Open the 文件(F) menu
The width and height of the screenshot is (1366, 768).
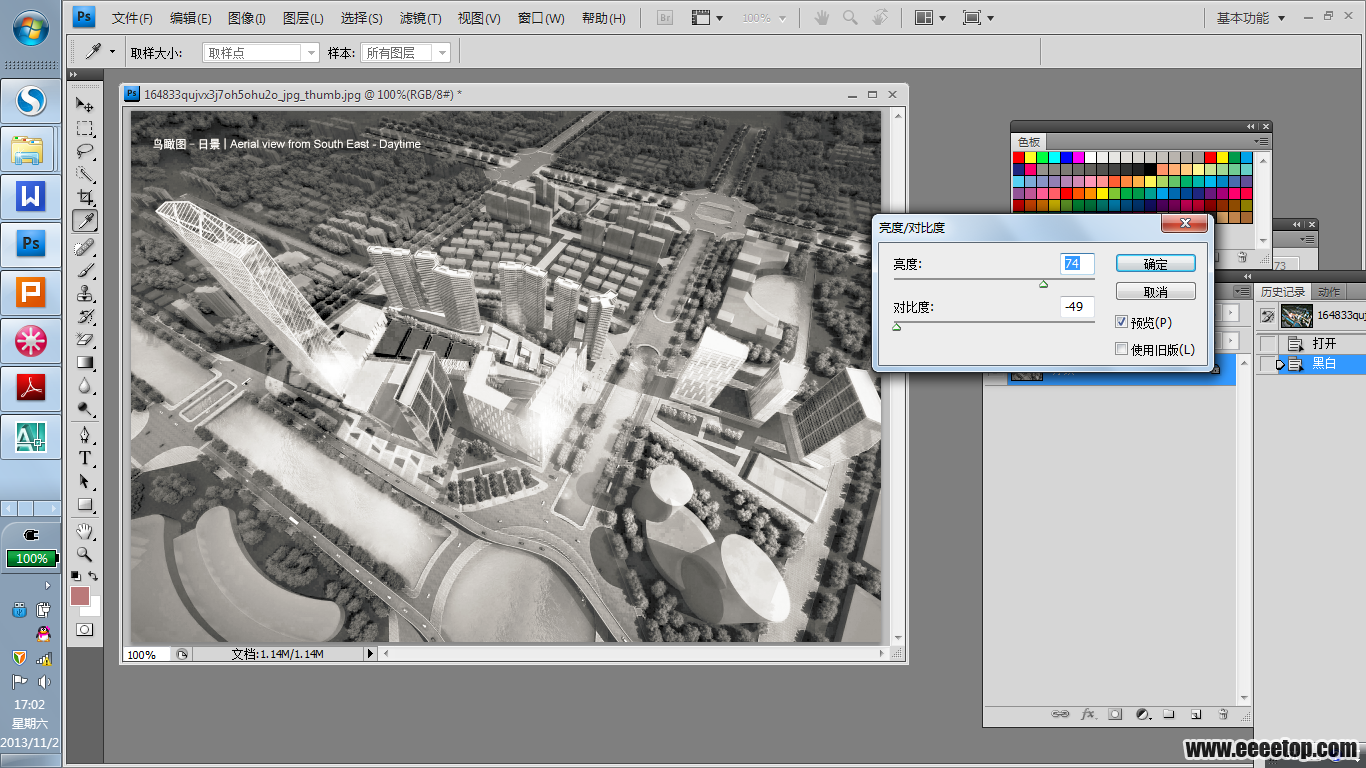point(132,19)
